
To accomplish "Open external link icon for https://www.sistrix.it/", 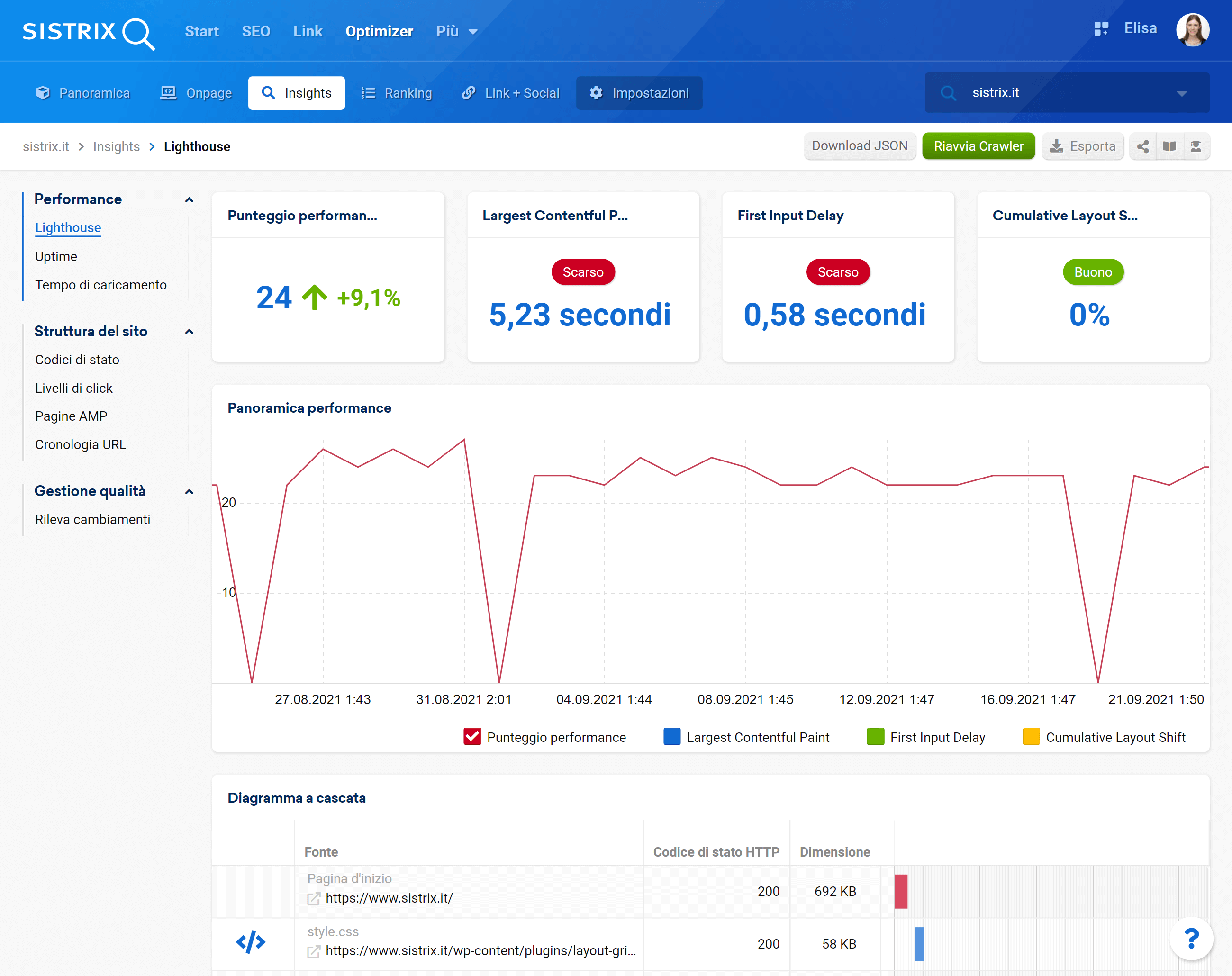I will [x=314, y=898].
